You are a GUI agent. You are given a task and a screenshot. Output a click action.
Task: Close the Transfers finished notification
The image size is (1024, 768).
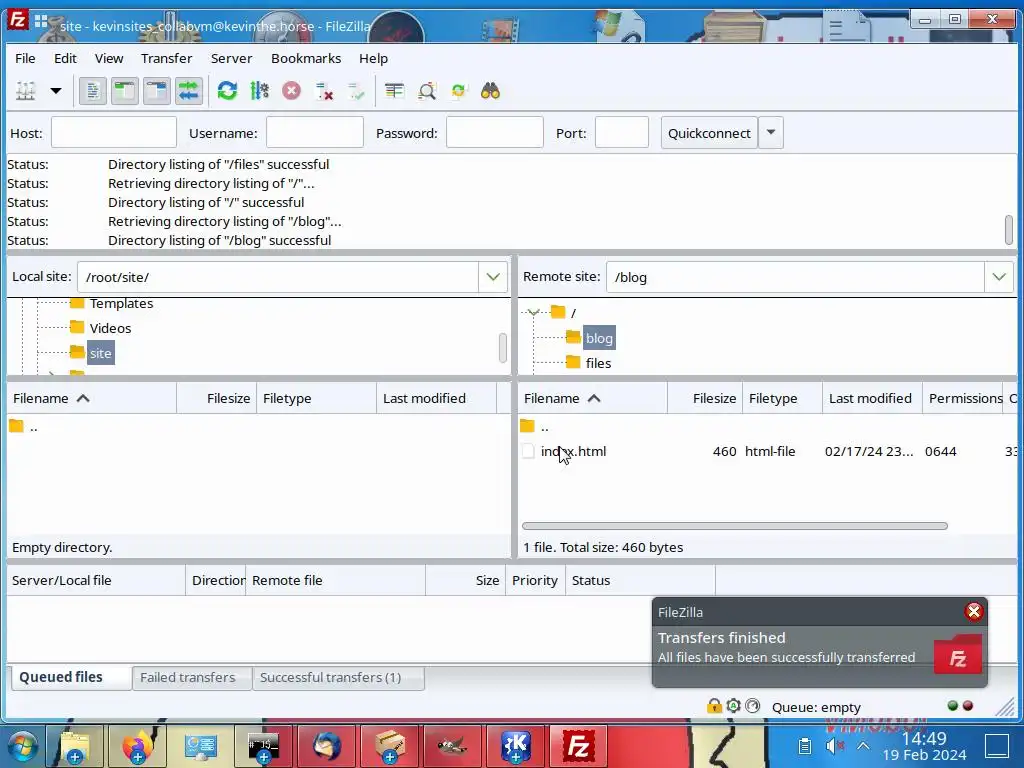pos(974,611)
